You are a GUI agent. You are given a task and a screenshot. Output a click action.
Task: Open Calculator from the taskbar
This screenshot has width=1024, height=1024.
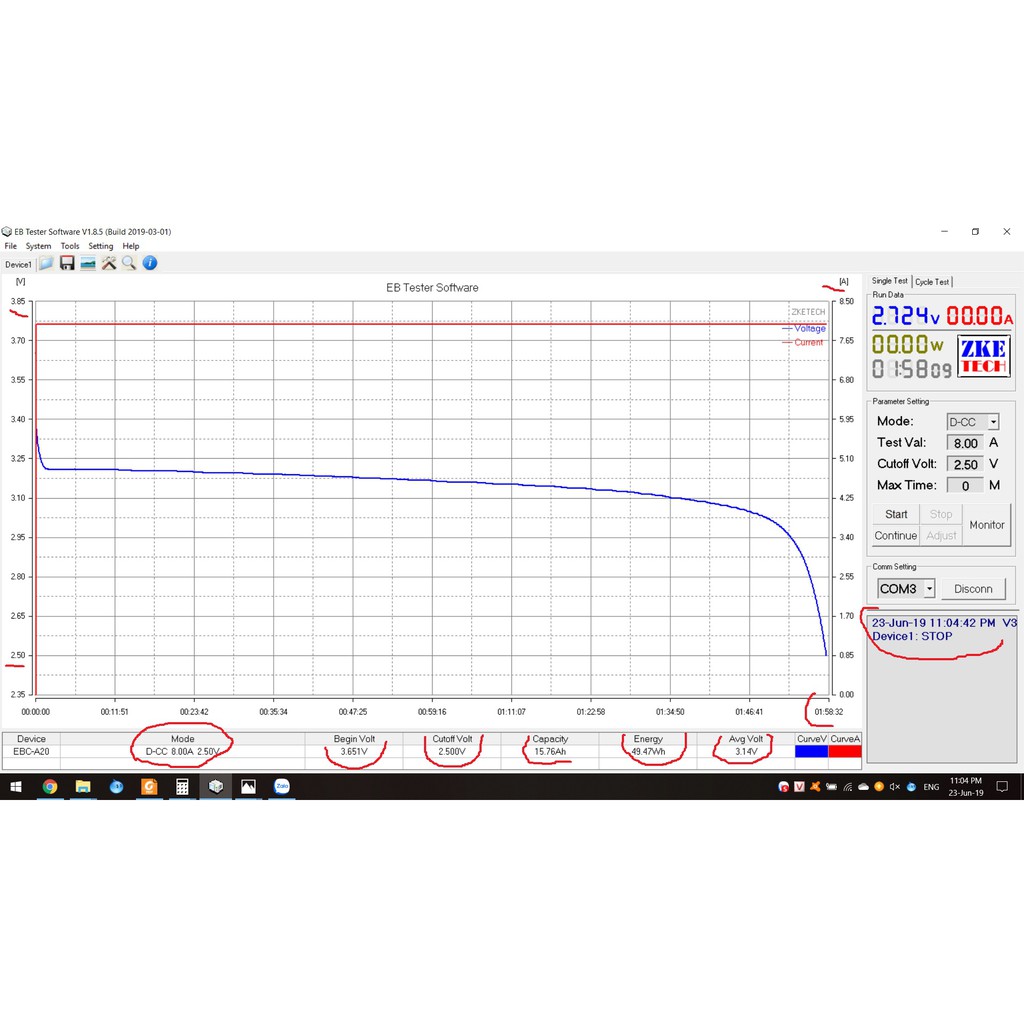[x=182, y=787]
